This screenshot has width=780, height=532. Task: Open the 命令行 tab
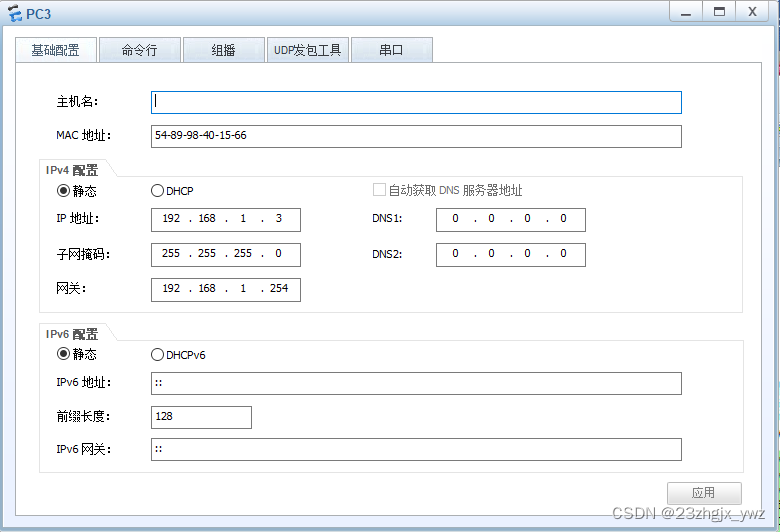tap(140, 50)
